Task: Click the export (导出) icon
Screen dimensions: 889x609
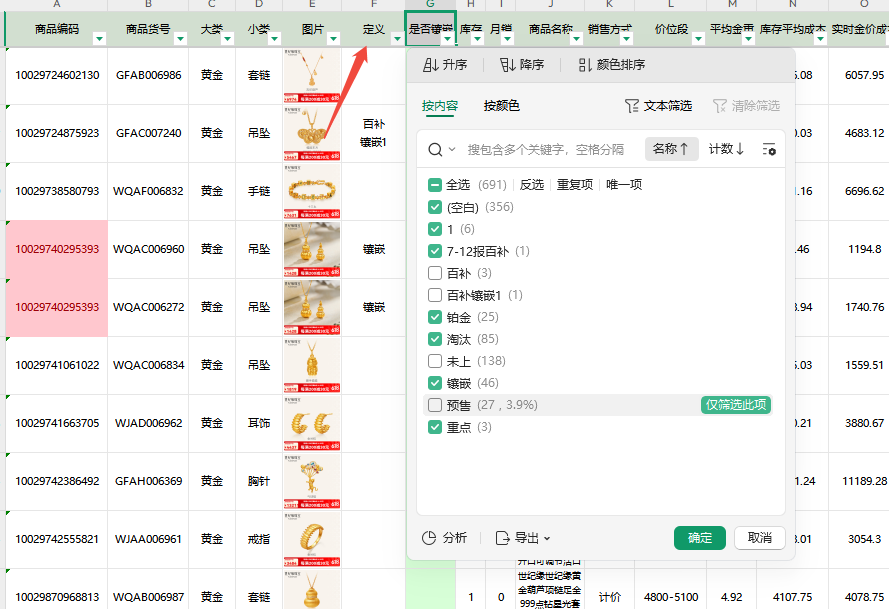Action: [502, 538]
